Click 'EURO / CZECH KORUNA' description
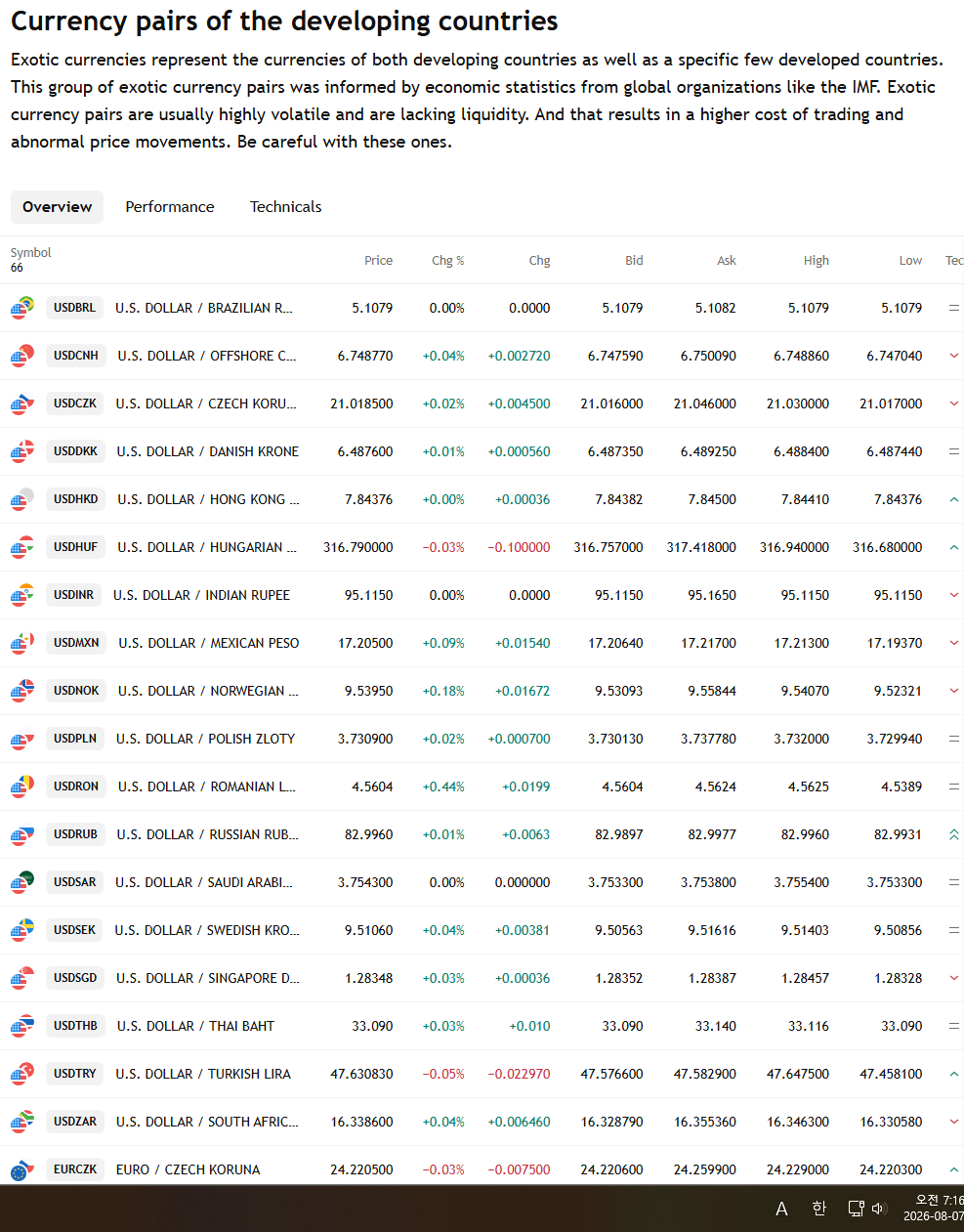964x1232 pixels. pos(188,1169)
